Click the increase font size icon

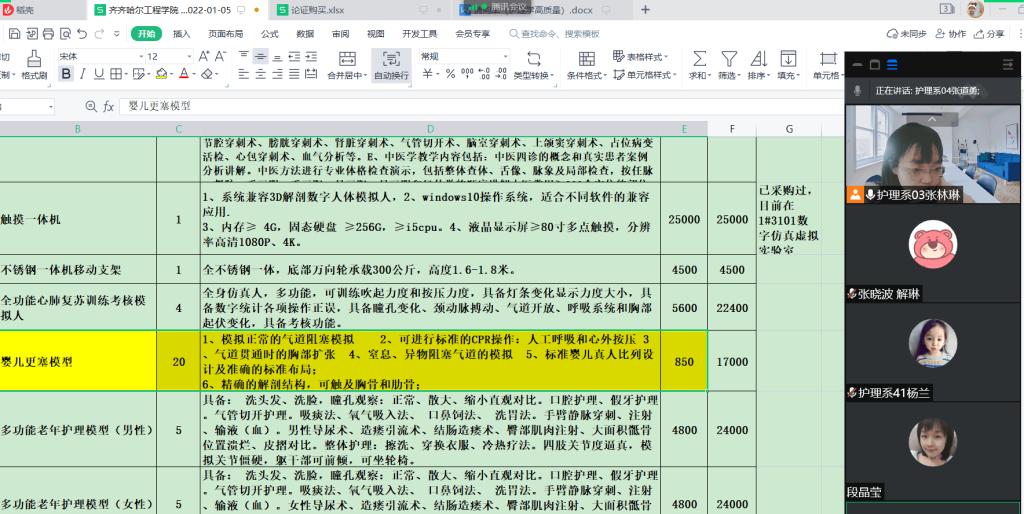pos(205,57)
